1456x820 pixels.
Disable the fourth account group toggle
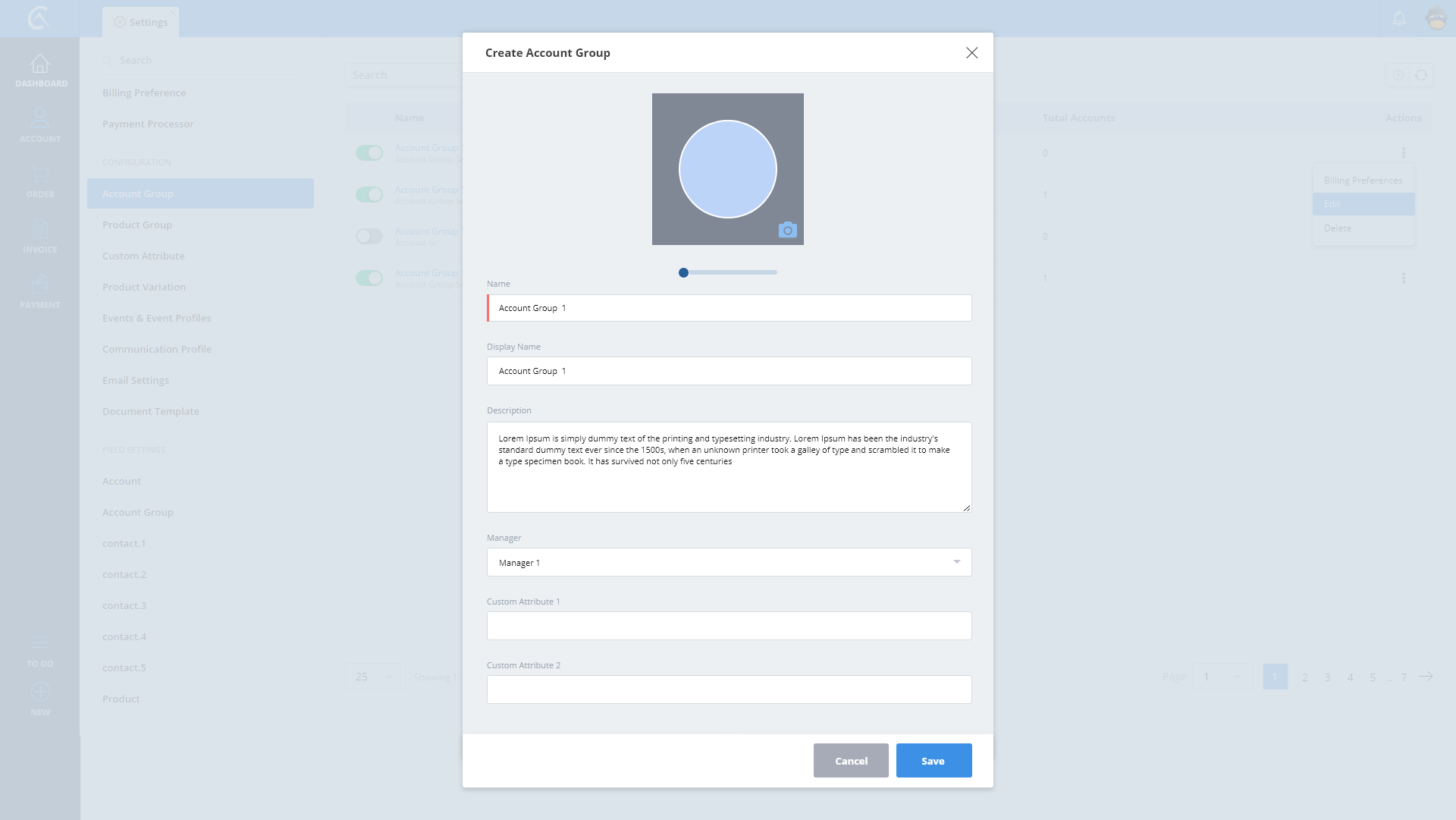pyautogui.click(x=369, y=278)
